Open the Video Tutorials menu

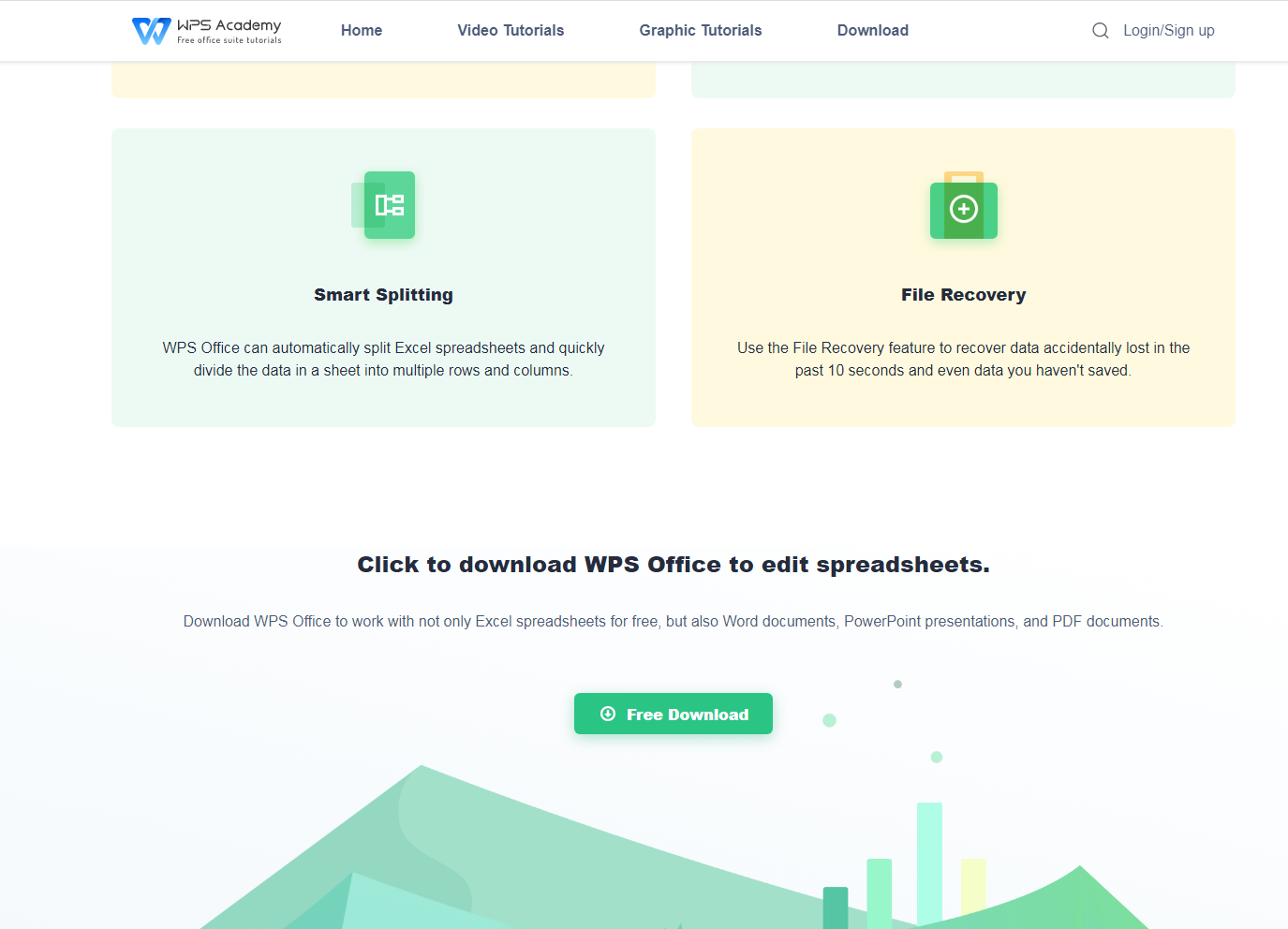pos(511,31)
